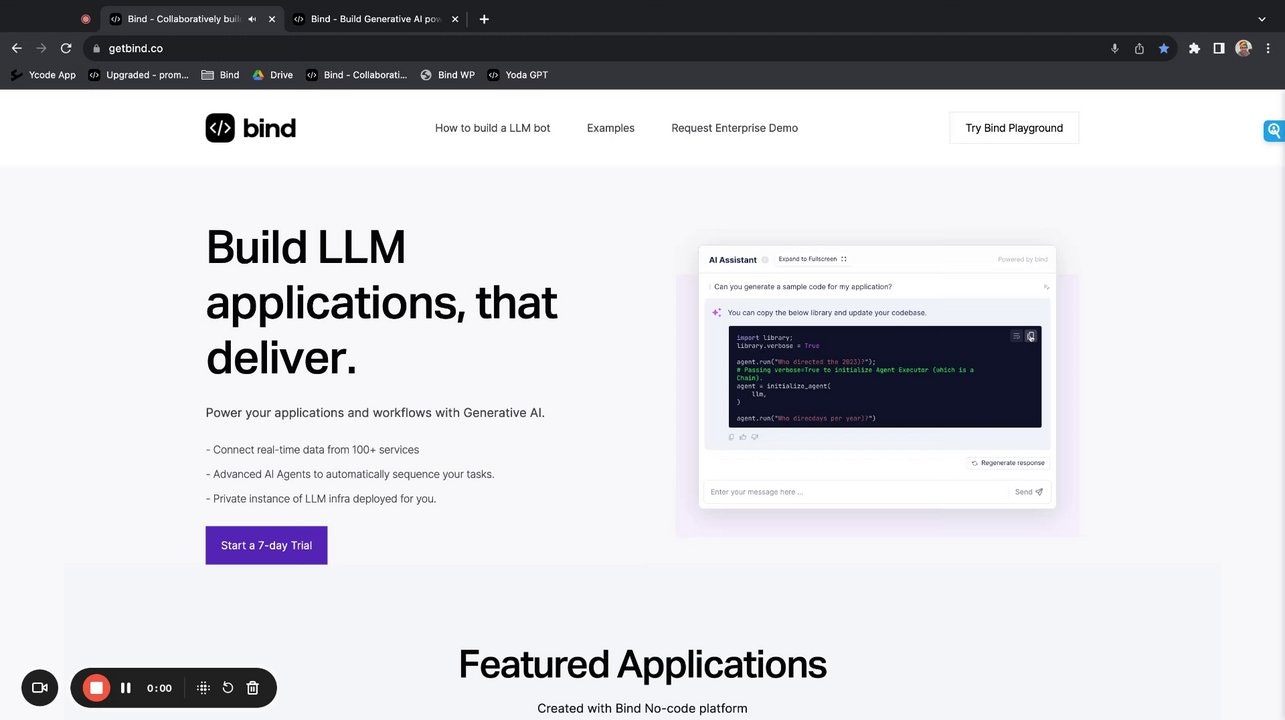Click the red recording indicator tab
This screenshot has width=1285, height=720.
85,19
